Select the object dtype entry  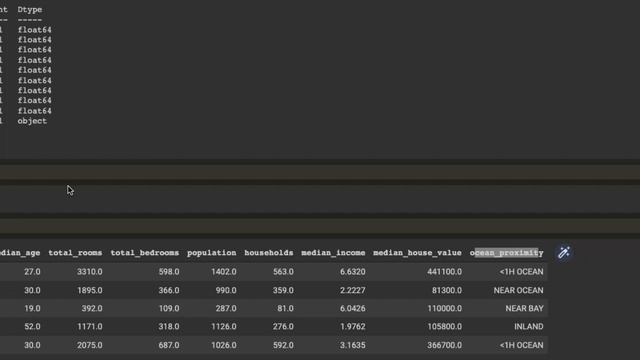[32, 121]
